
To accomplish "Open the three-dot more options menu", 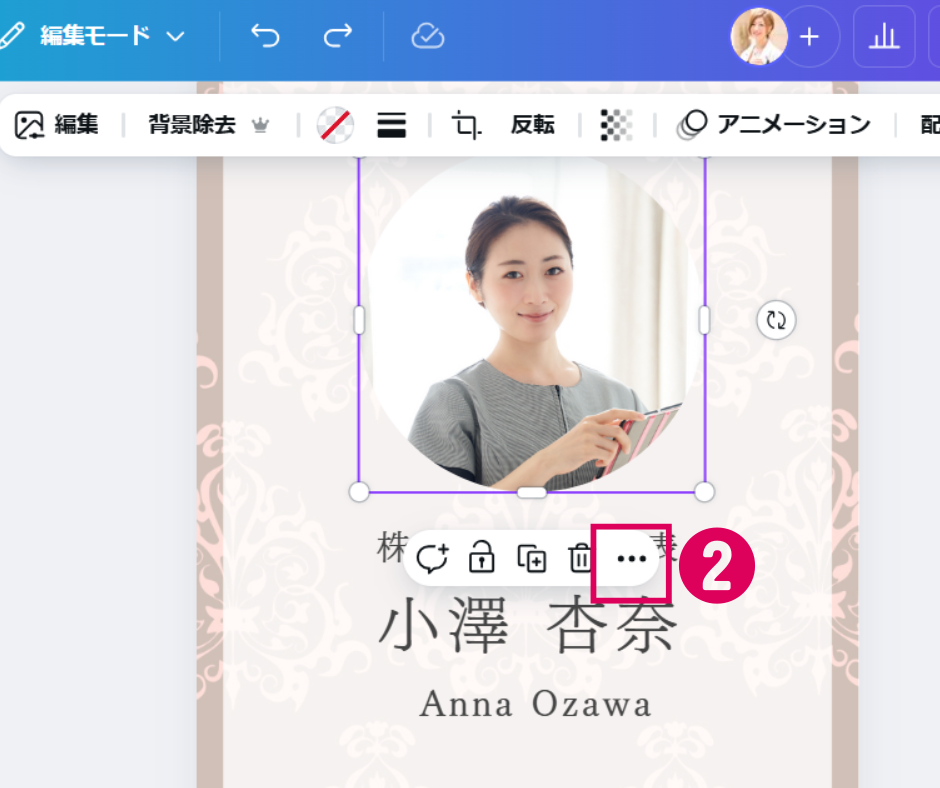I will (631, 559).
